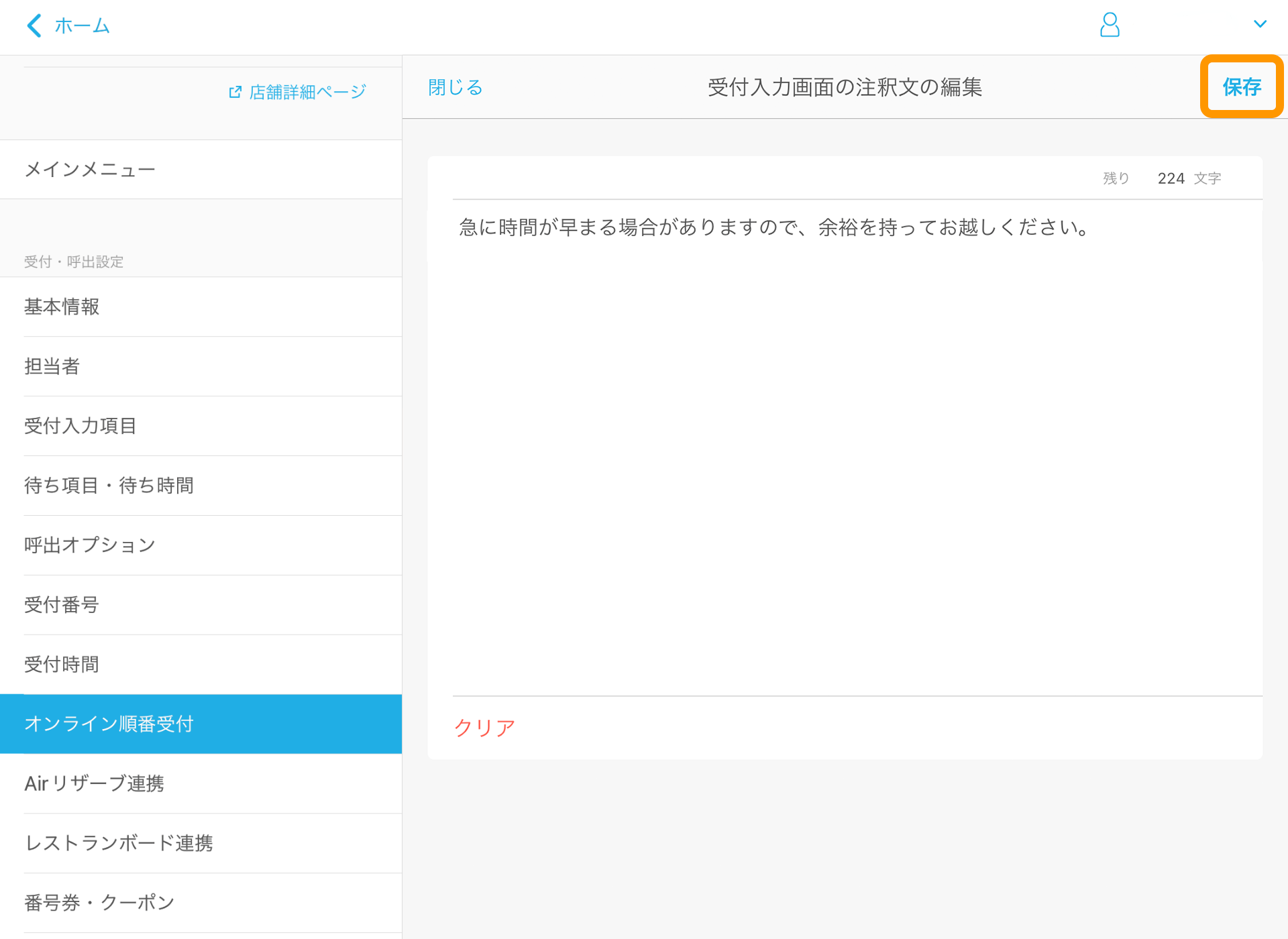Open the user account icon
Viewport: 1288px width, 939px height.
[1110, 25]
